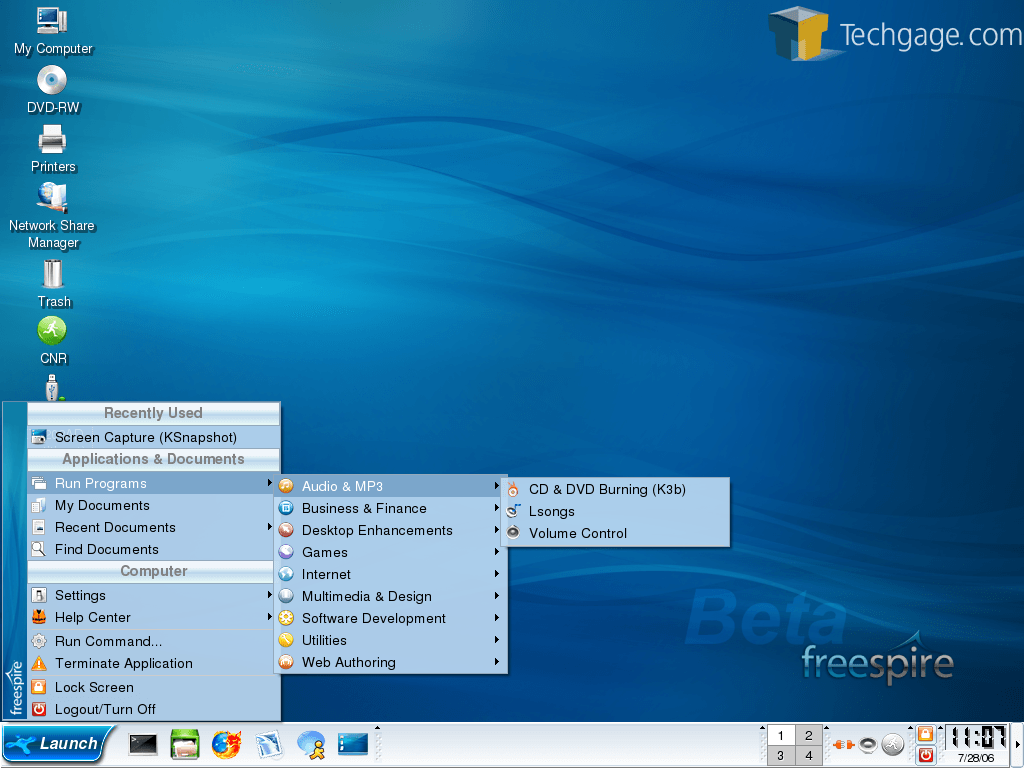Choose Lock Screen in the Launch menu

pyautogui.click(x=154, y=687)
